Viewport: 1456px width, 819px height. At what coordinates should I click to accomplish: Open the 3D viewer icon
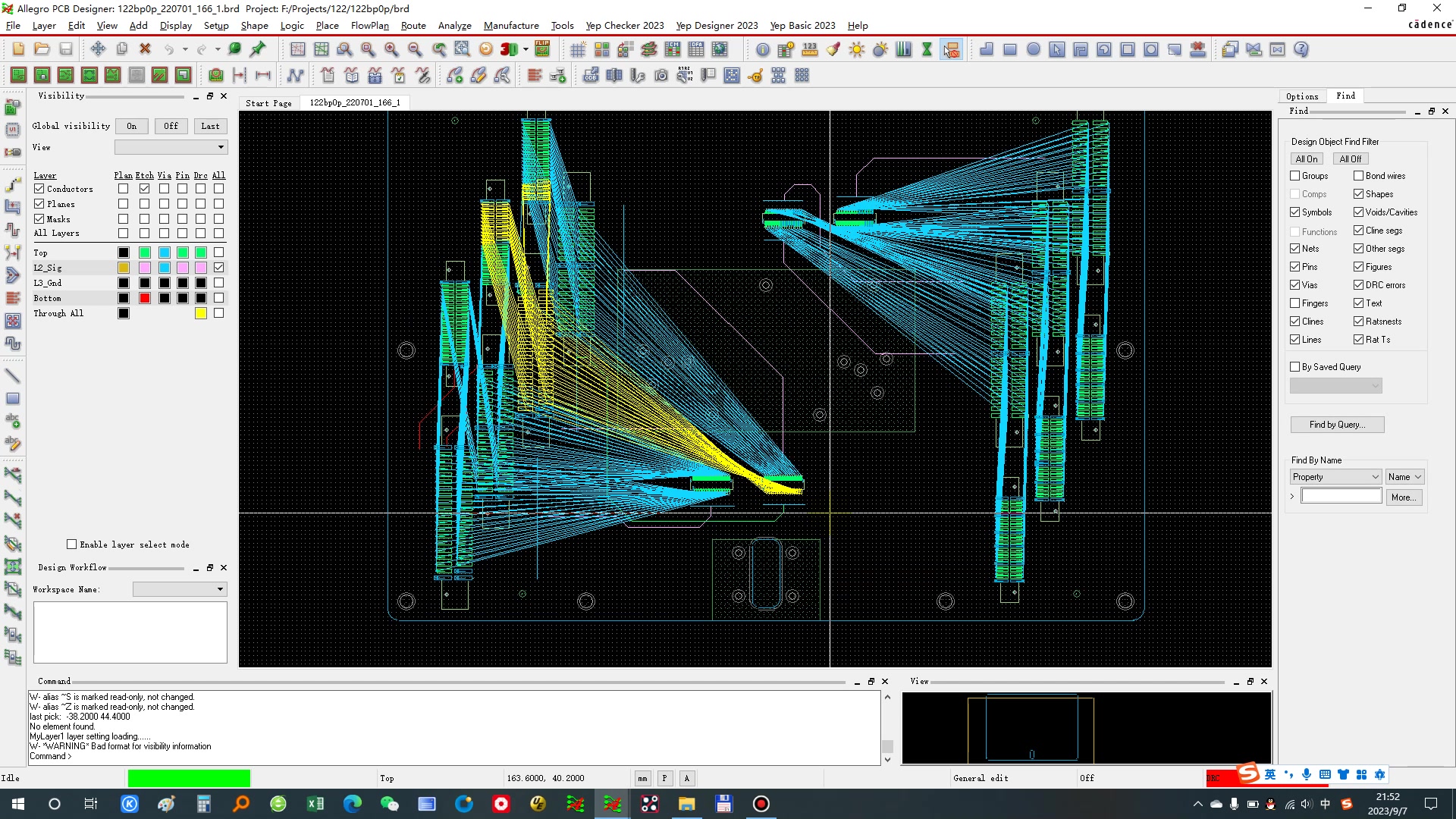pyautogui.click(x=509, y=49)
